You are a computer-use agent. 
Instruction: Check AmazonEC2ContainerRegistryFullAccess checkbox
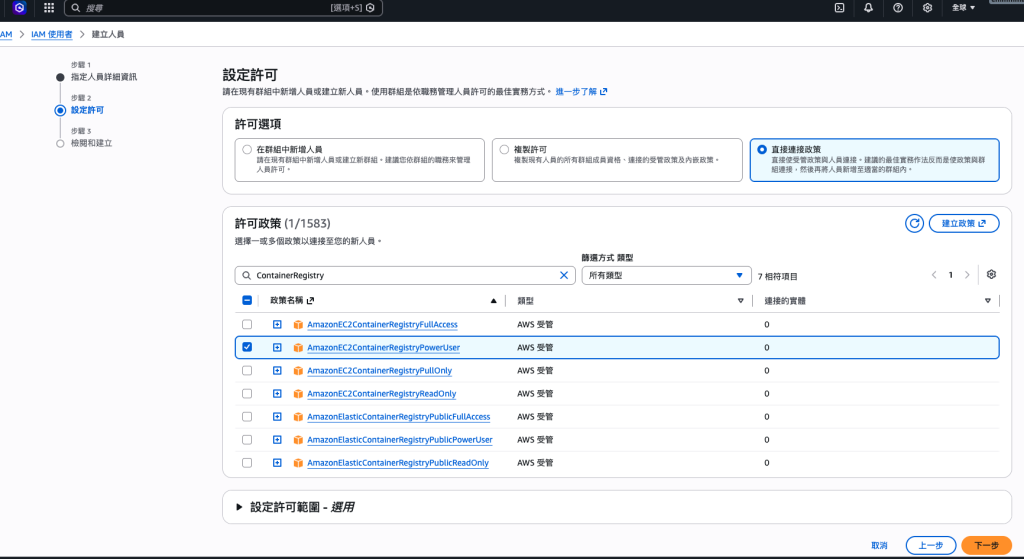[x=247, y=325]
